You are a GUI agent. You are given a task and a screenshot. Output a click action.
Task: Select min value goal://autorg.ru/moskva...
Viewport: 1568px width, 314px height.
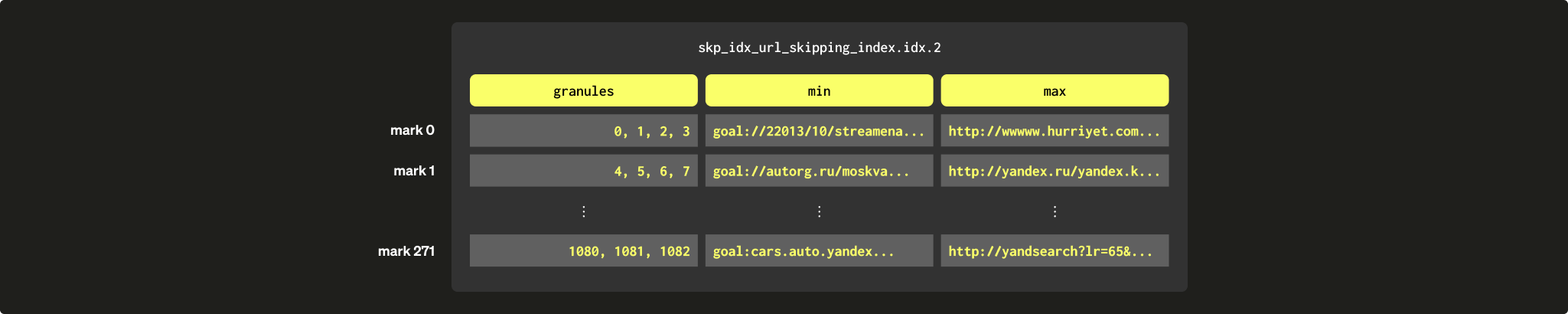(x=811, y=172)
